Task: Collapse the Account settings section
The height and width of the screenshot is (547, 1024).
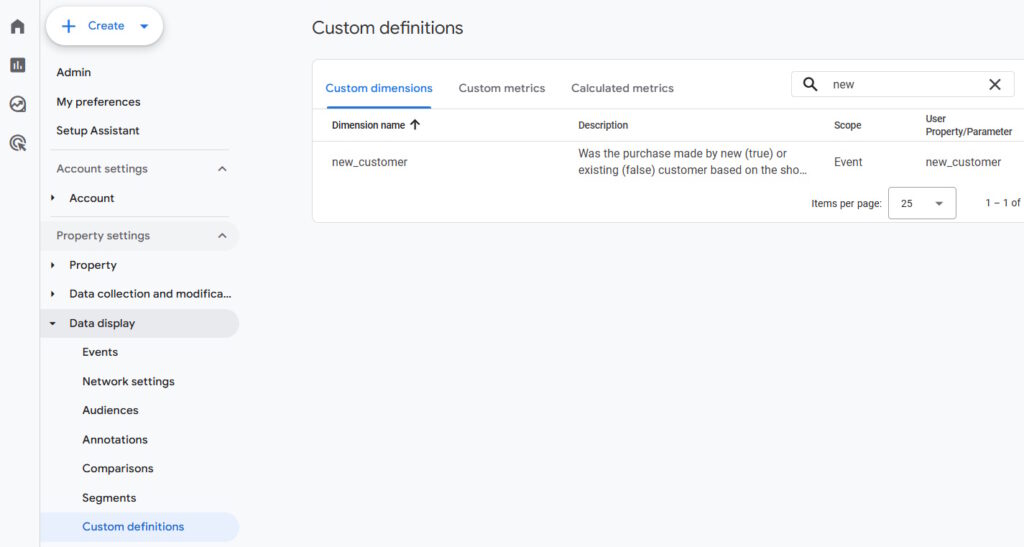Action: pos(222,169)
